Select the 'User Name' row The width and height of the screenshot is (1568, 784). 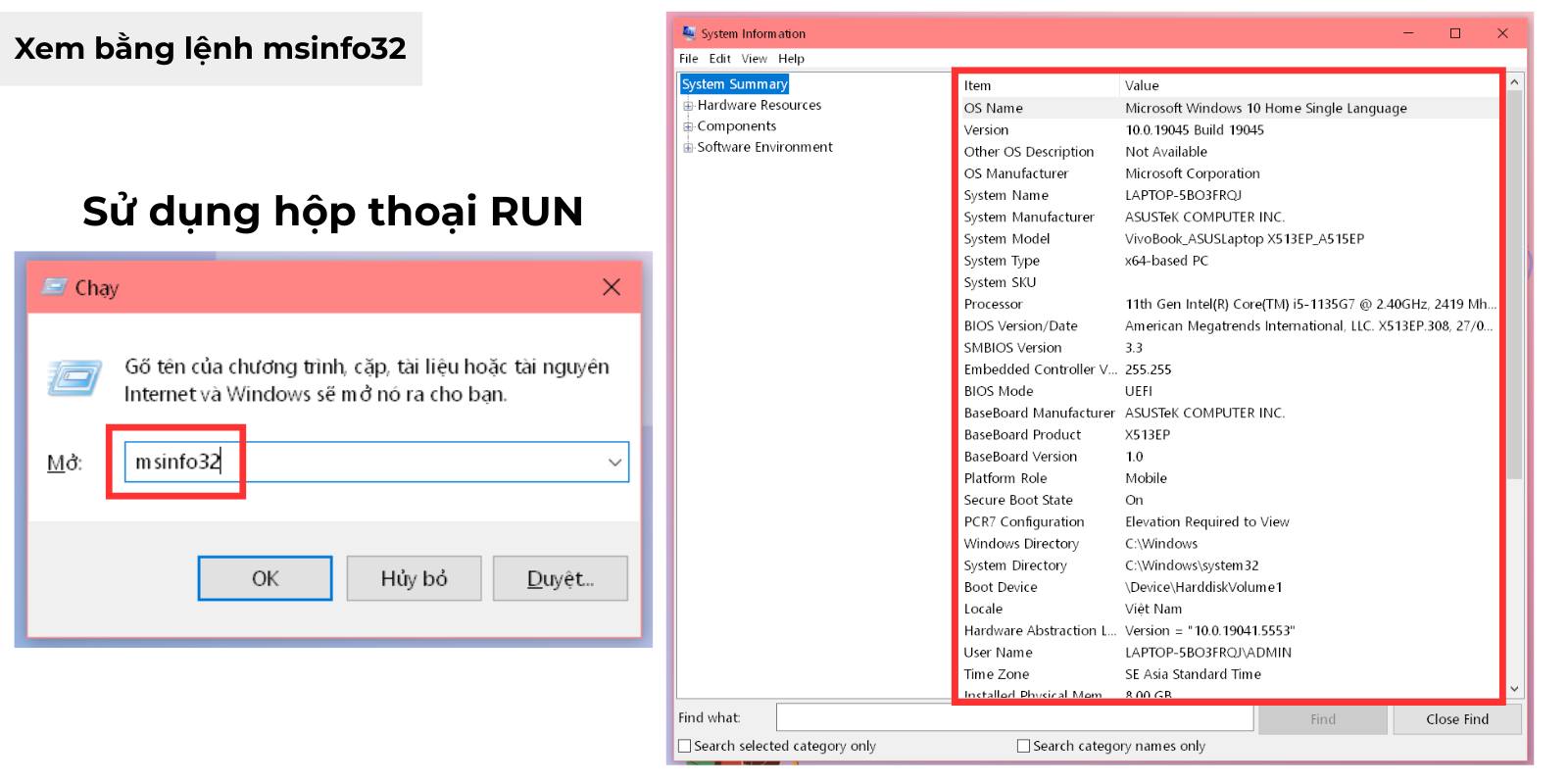pos(1228,653)
